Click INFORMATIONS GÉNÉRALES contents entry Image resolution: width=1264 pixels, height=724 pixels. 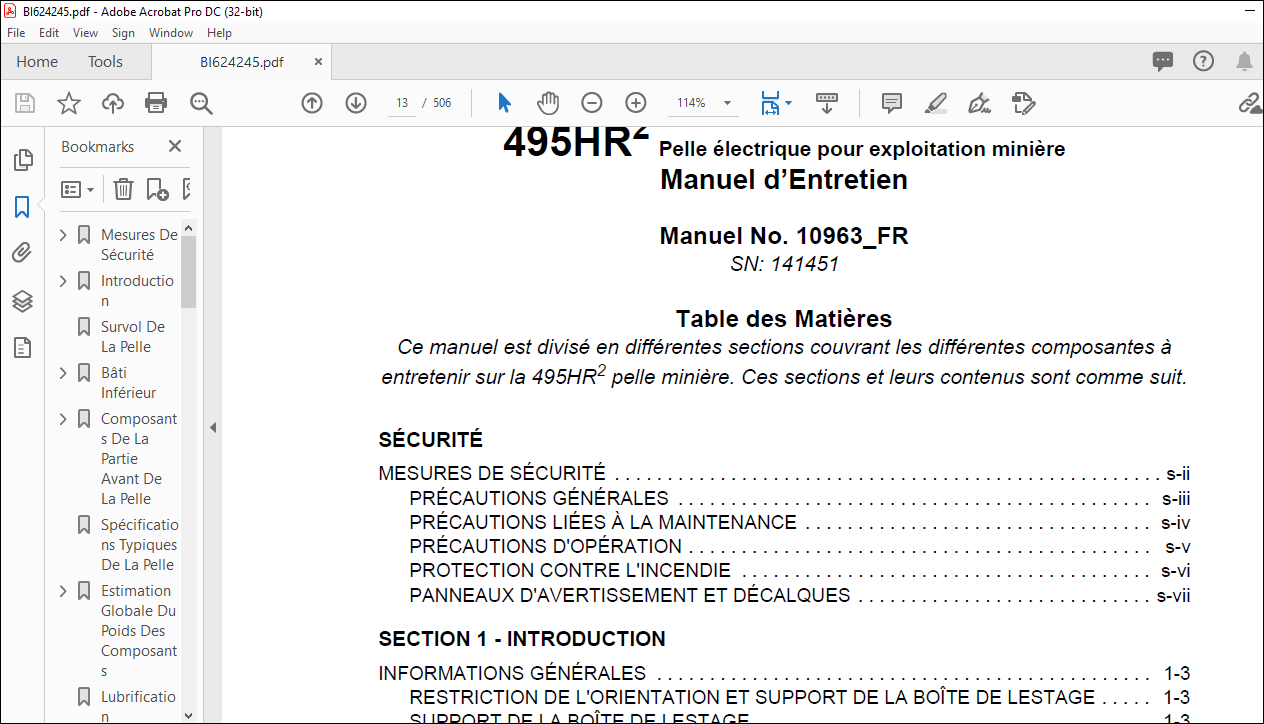tap(512, 673)
